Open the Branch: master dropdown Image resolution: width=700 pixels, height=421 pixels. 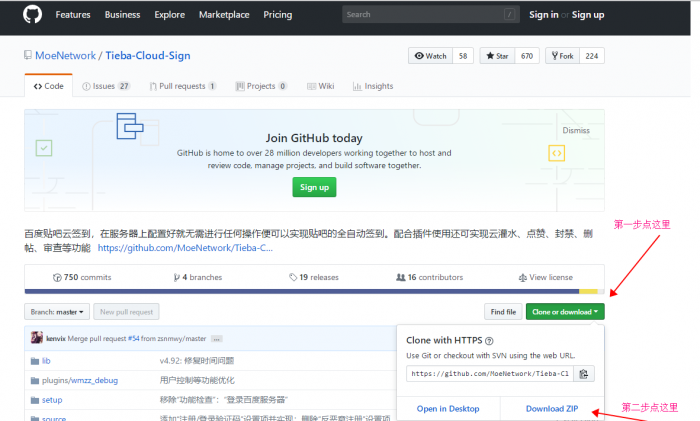point(58,312)
